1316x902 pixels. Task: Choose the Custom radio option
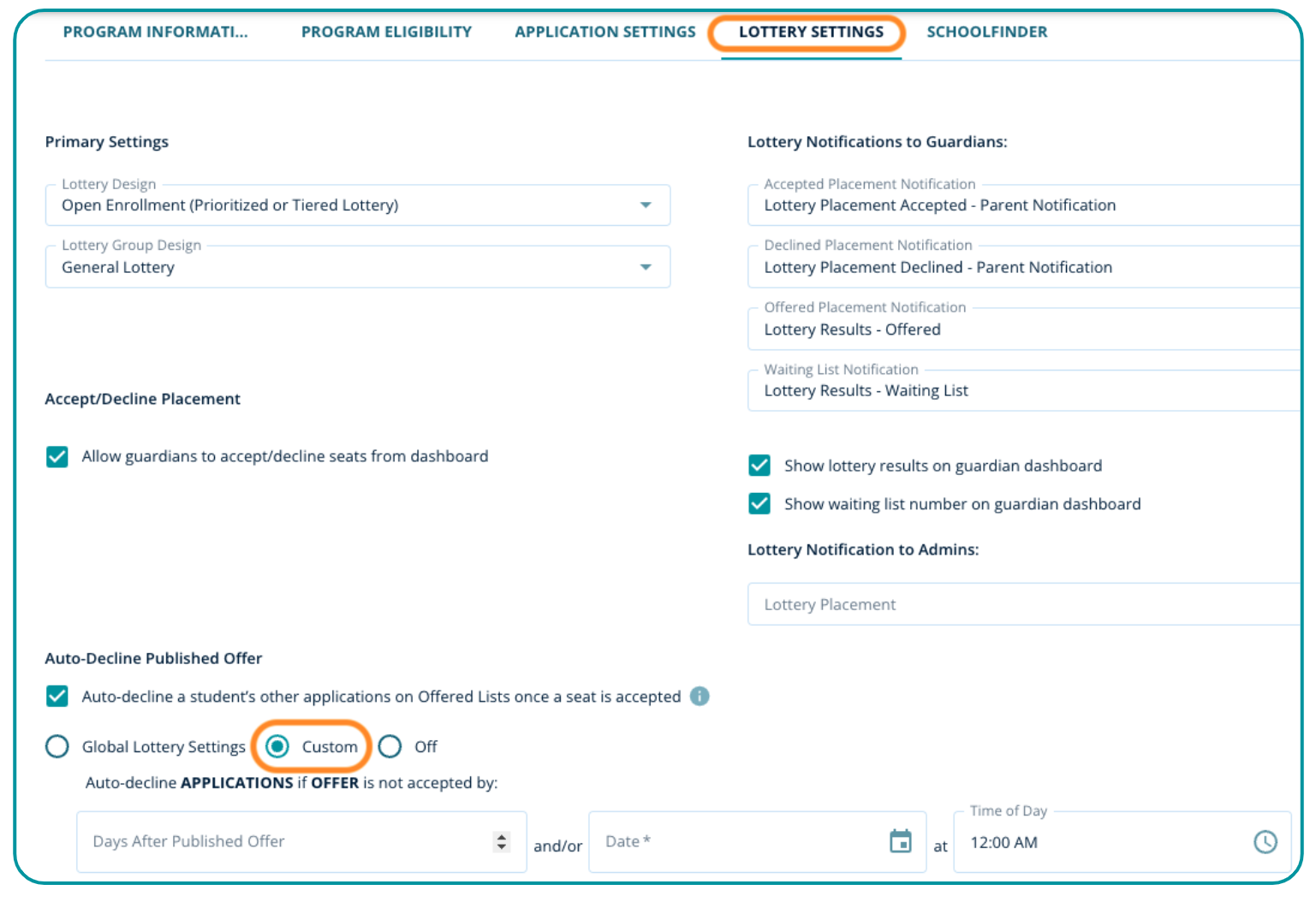tap(277, 747)
